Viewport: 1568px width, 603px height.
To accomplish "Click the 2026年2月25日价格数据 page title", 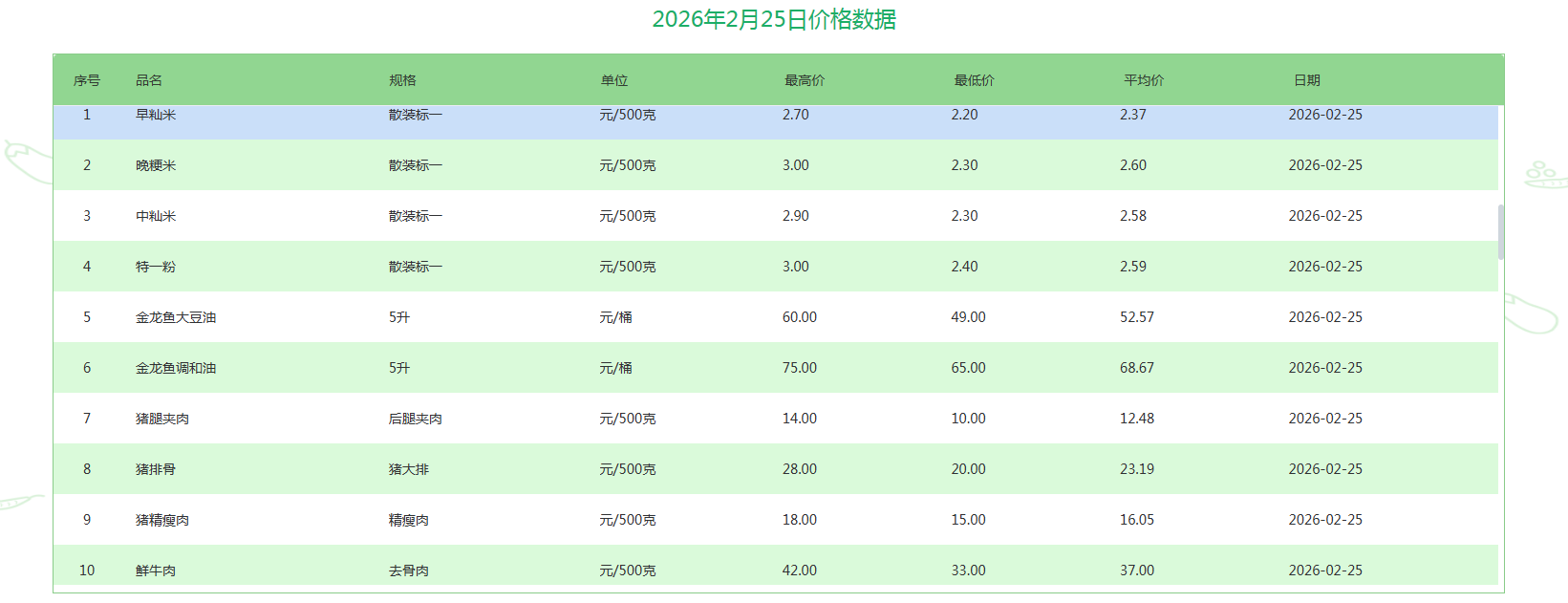I will click(774, 19).
